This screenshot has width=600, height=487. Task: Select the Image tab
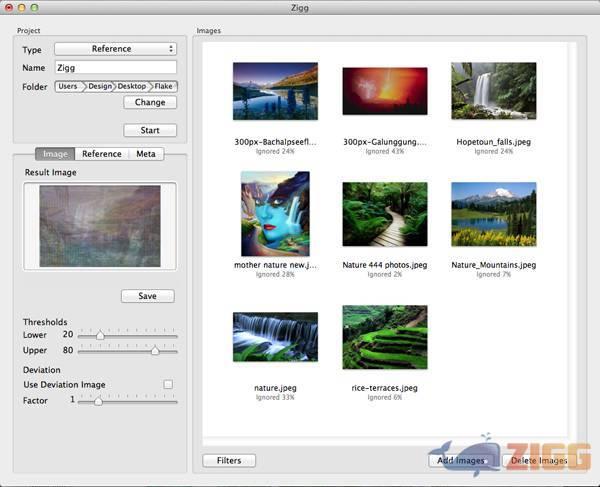click(55, 154)
